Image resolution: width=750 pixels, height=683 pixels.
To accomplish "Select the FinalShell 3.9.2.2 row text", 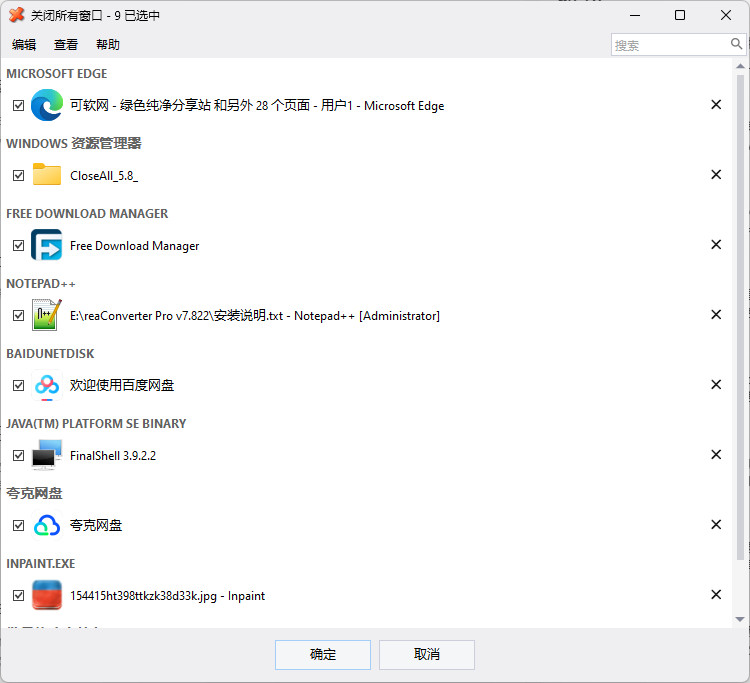I will pyautogui.click(x=113, y=455).
